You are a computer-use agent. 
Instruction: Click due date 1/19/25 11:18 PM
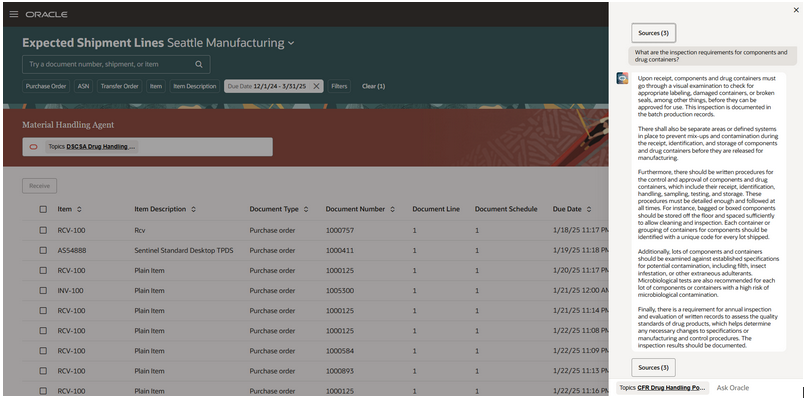(581, 250)
